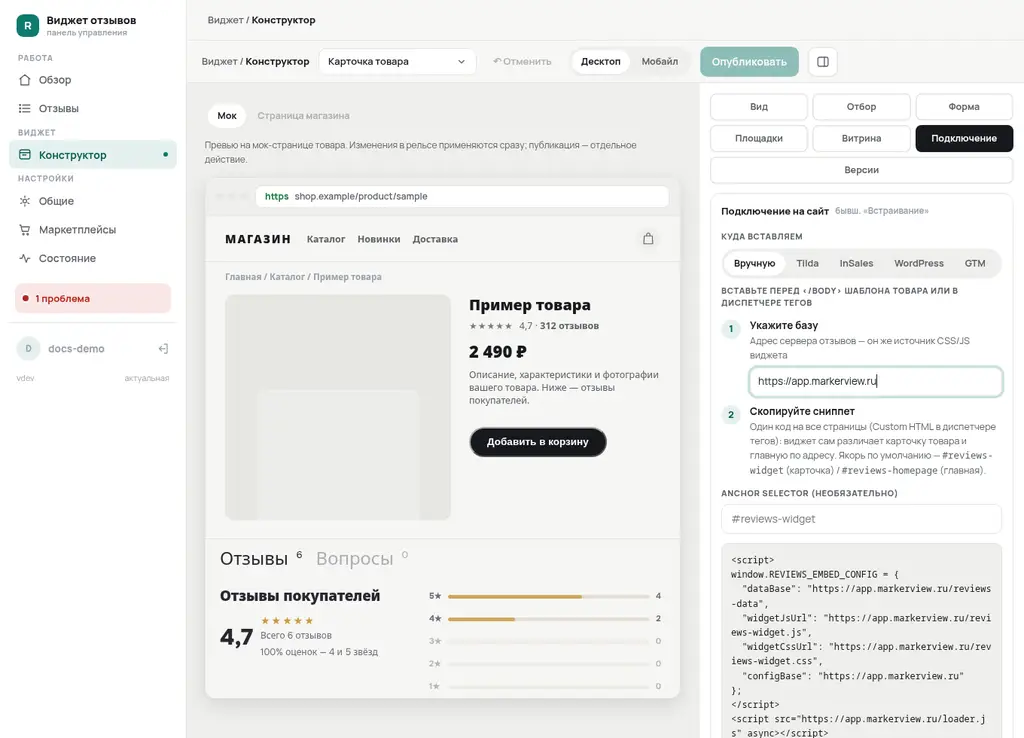Open the Карточка товара dropdown
This screenshot has width=1024, height=738.
click(x=397, y=61)
